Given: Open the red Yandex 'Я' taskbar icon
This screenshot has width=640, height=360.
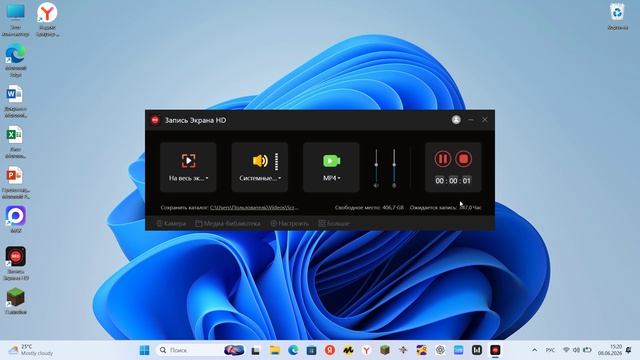Looking at the screenshot, I should [x=330, y=350].
